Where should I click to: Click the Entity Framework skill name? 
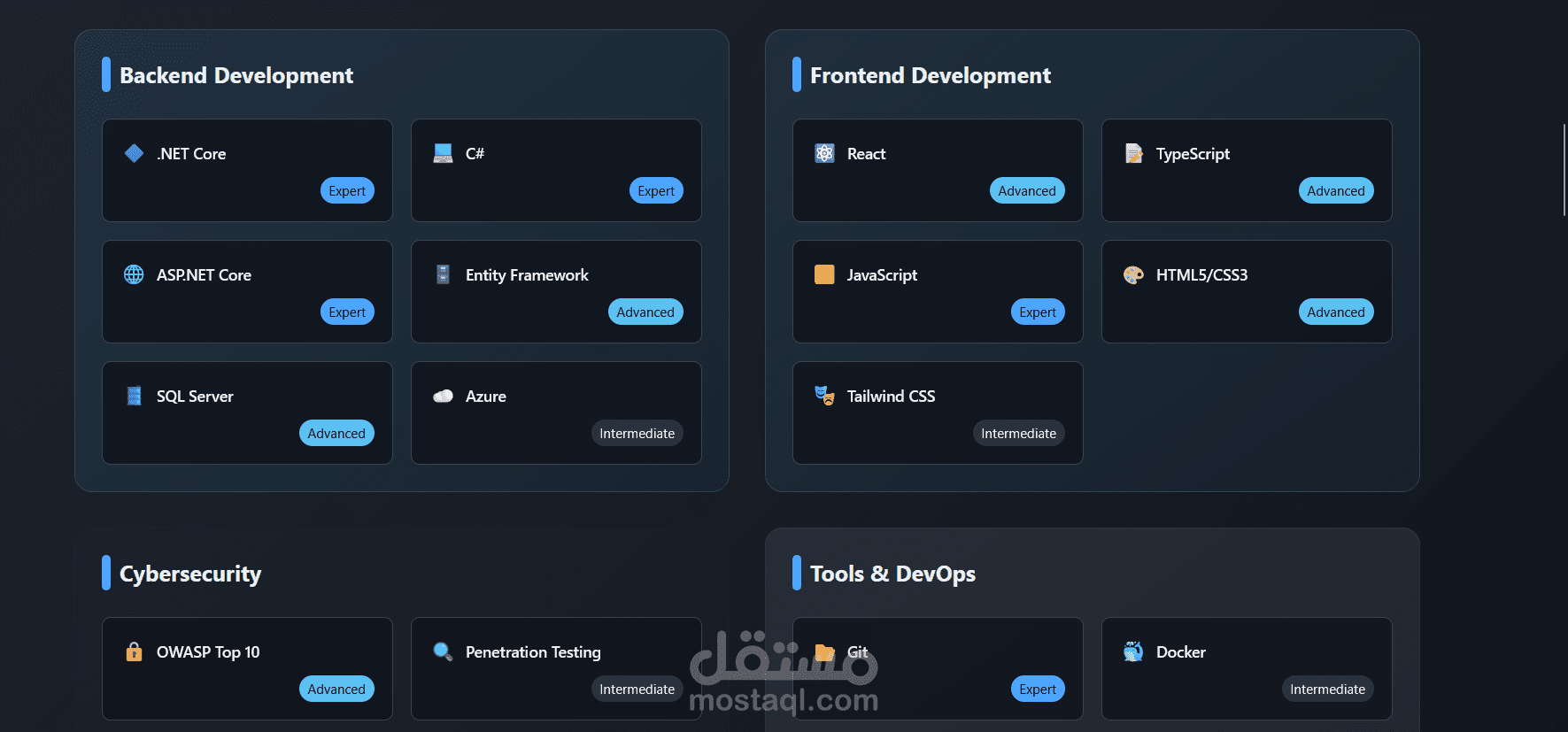click(527, 274)
